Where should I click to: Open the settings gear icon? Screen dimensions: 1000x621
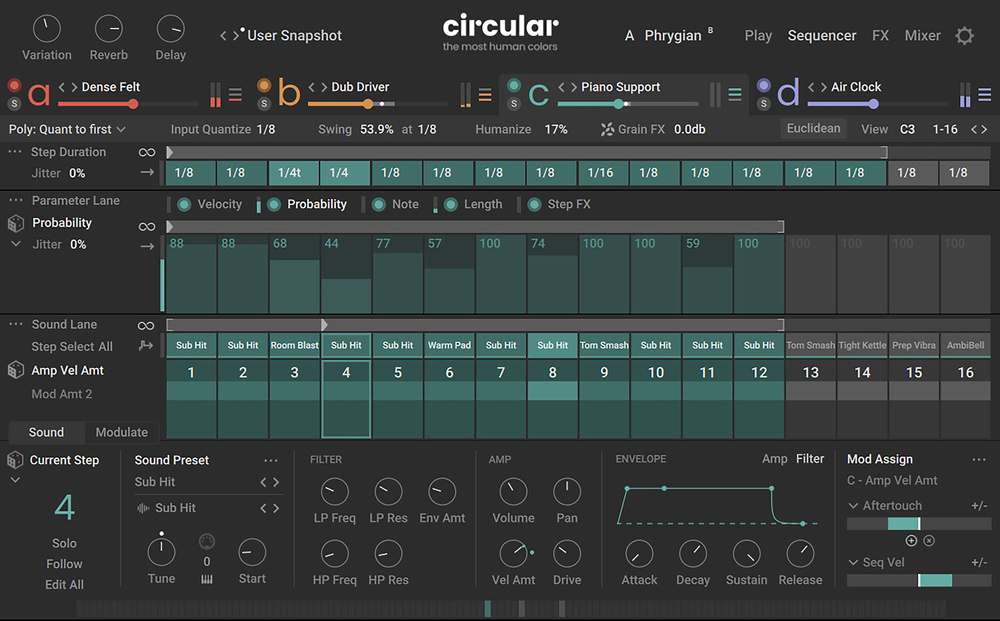tap(964, 36)
